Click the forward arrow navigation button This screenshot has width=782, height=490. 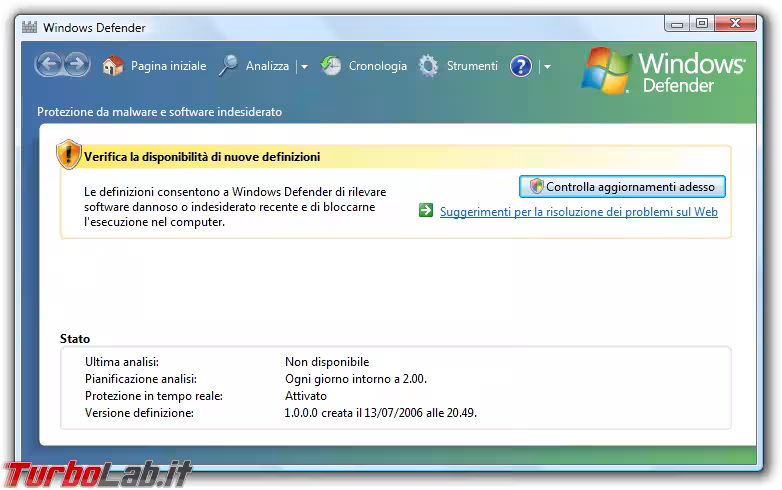[x=78, y=66]
